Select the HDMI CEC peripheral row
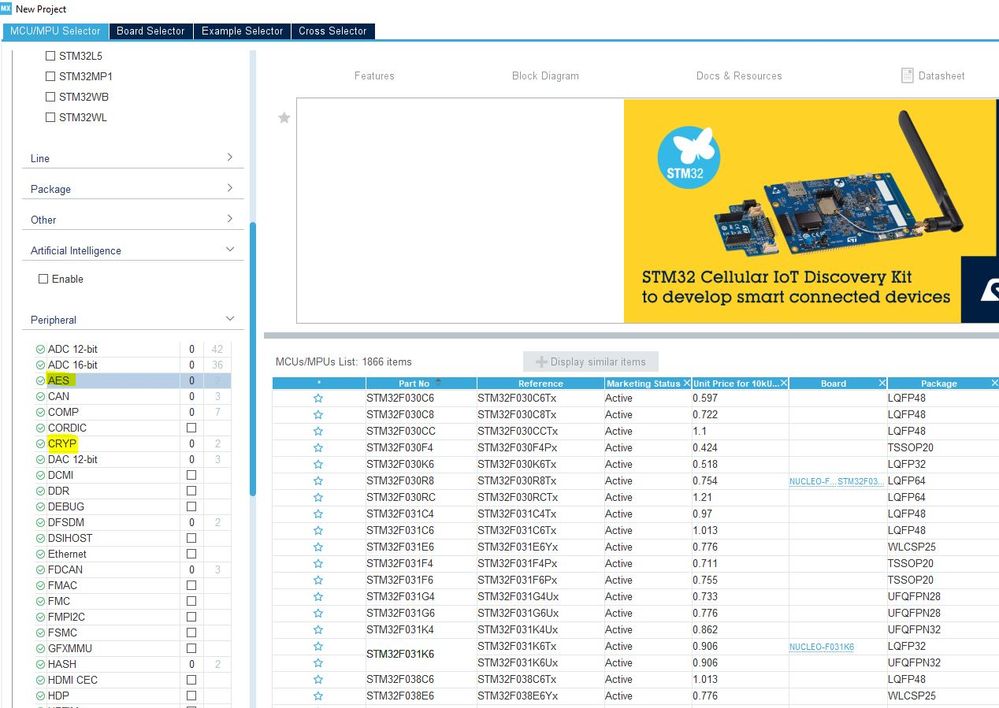Viewport: 999px width, 708px height. coord(133,681)
